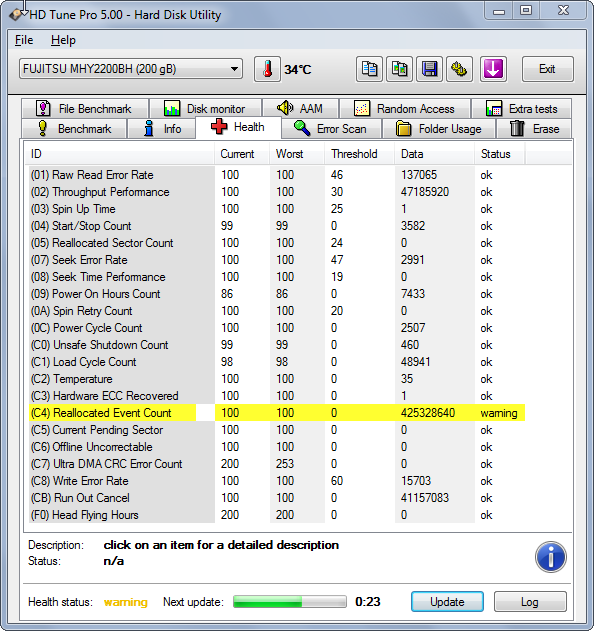Click the copy screenshot to clipboard icon

coord(399,69)
